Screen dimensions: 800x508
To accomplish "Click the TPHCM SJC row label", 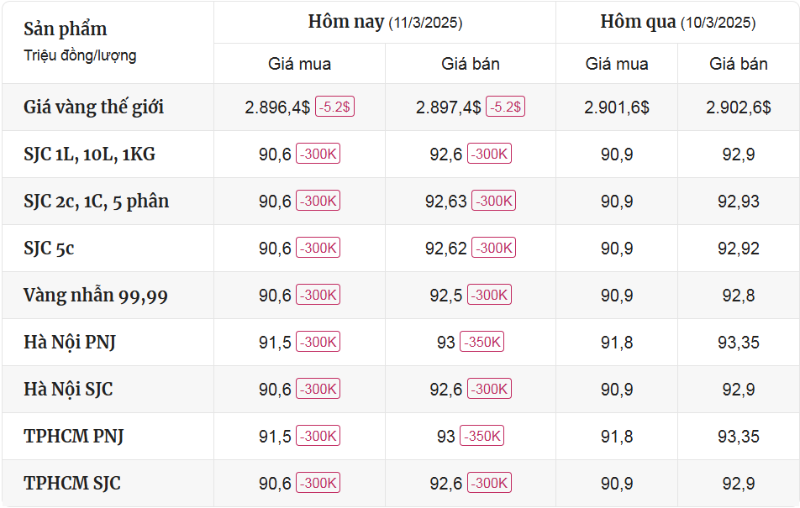I will [72, 483].
